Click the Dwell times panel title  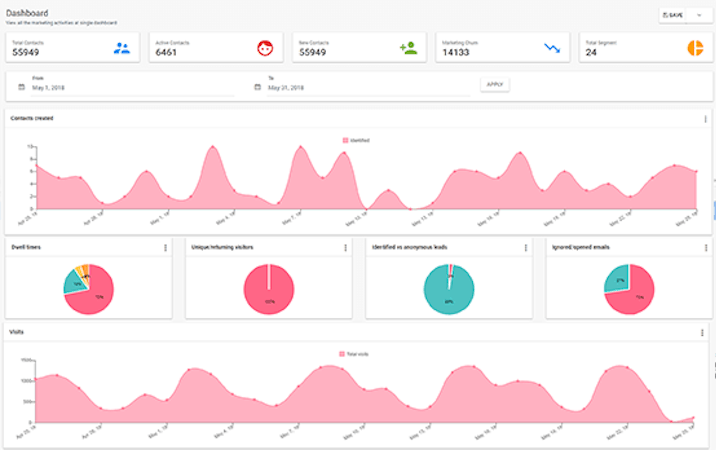[26, 247]
